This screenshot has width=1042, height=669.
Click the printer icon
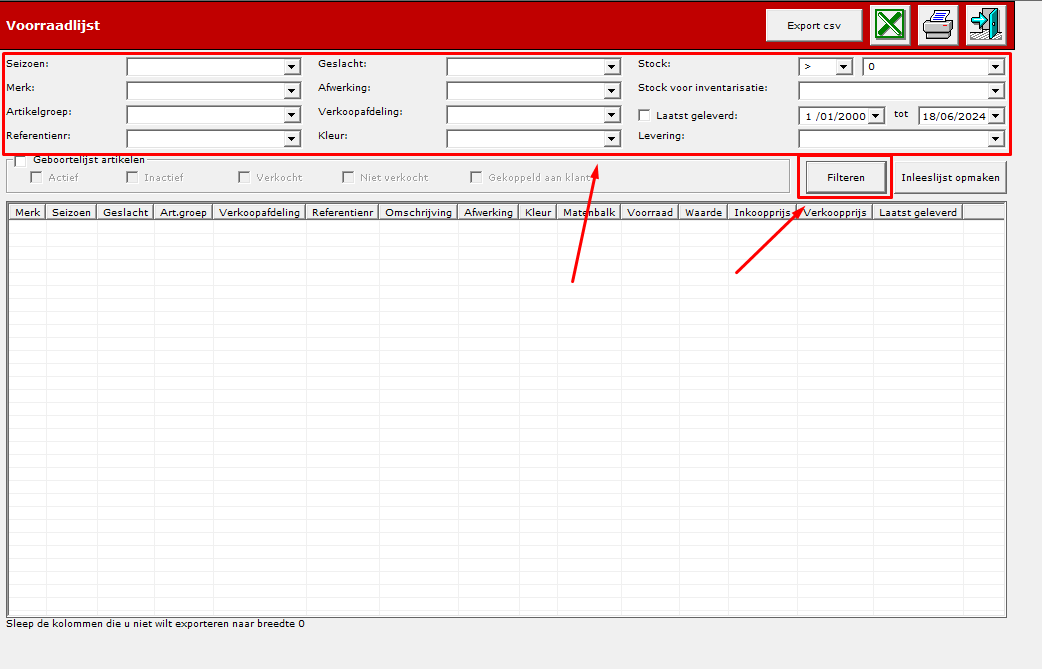pyautogui.click(x=938, y=25)
